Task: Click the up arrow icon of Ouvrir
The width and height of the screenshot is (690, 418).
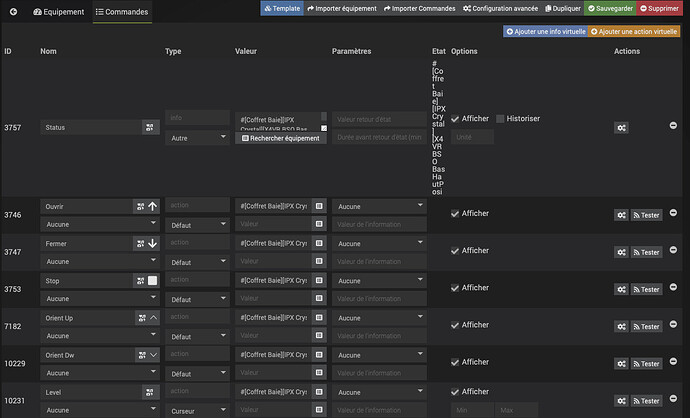Action: tap(152, 206)
